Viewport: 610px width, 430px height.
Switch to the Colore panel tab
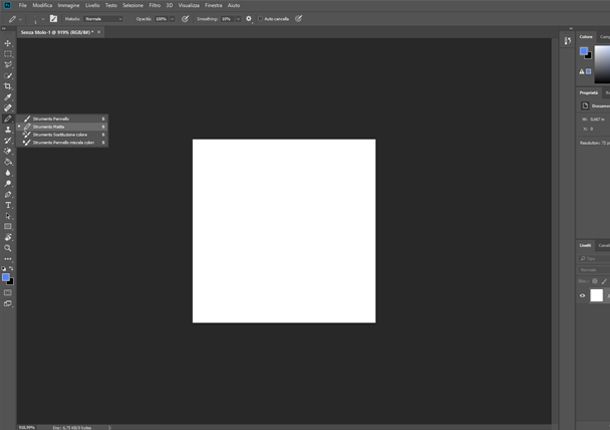[x=586, y=37]
